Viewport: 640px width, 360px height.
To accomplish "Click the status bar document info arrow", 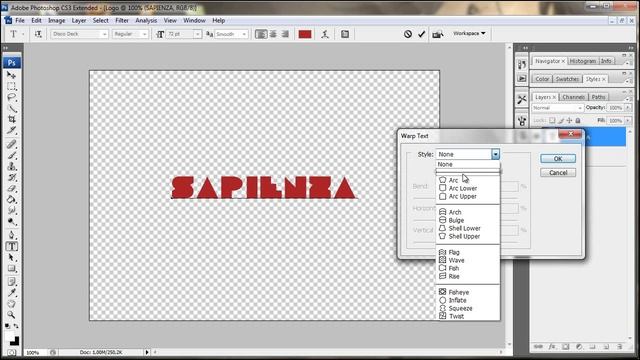I will pyautogui.click(x=147, y=352).
